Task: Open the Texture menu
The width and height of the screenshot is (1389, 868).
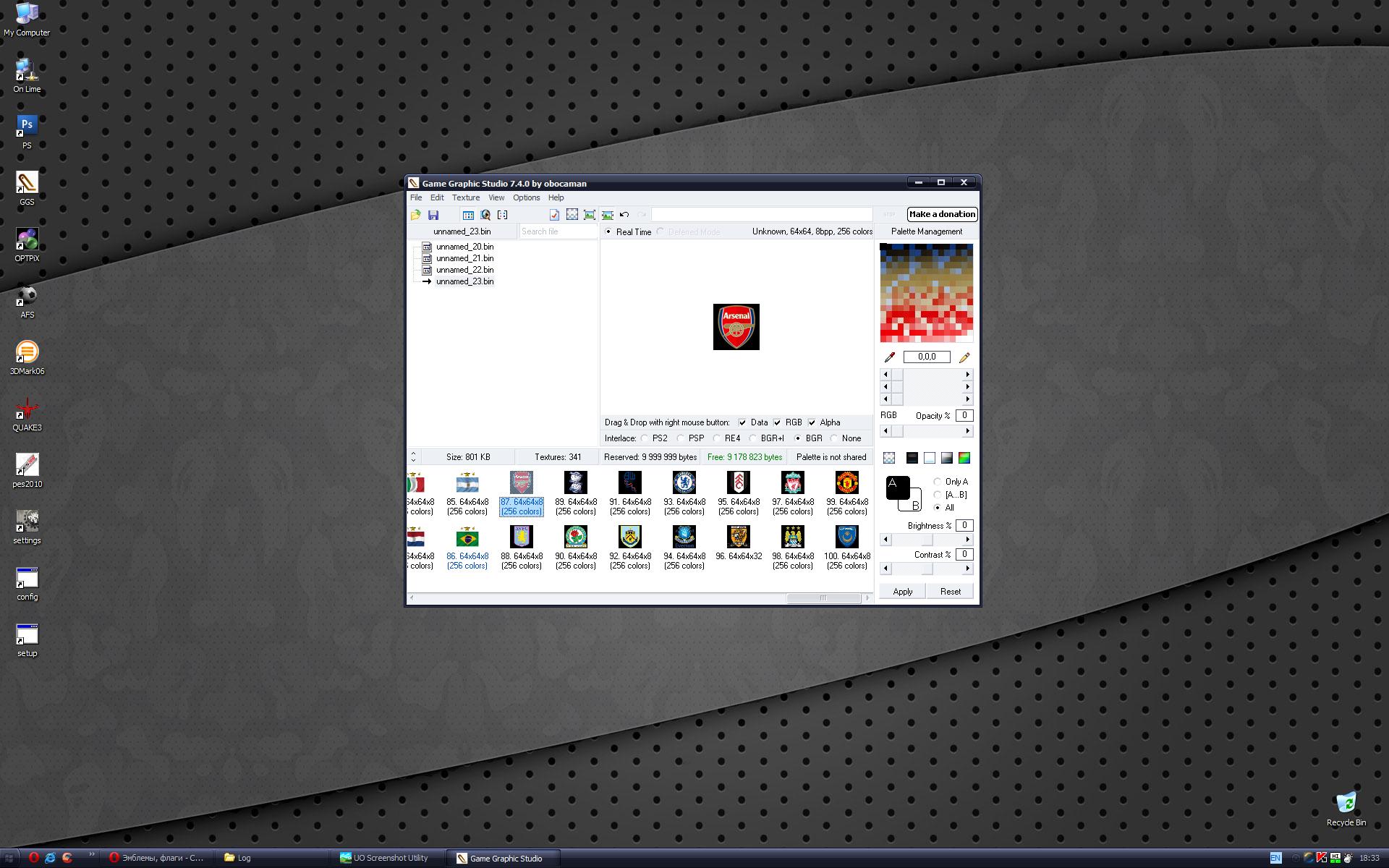Action: point(465,197)
